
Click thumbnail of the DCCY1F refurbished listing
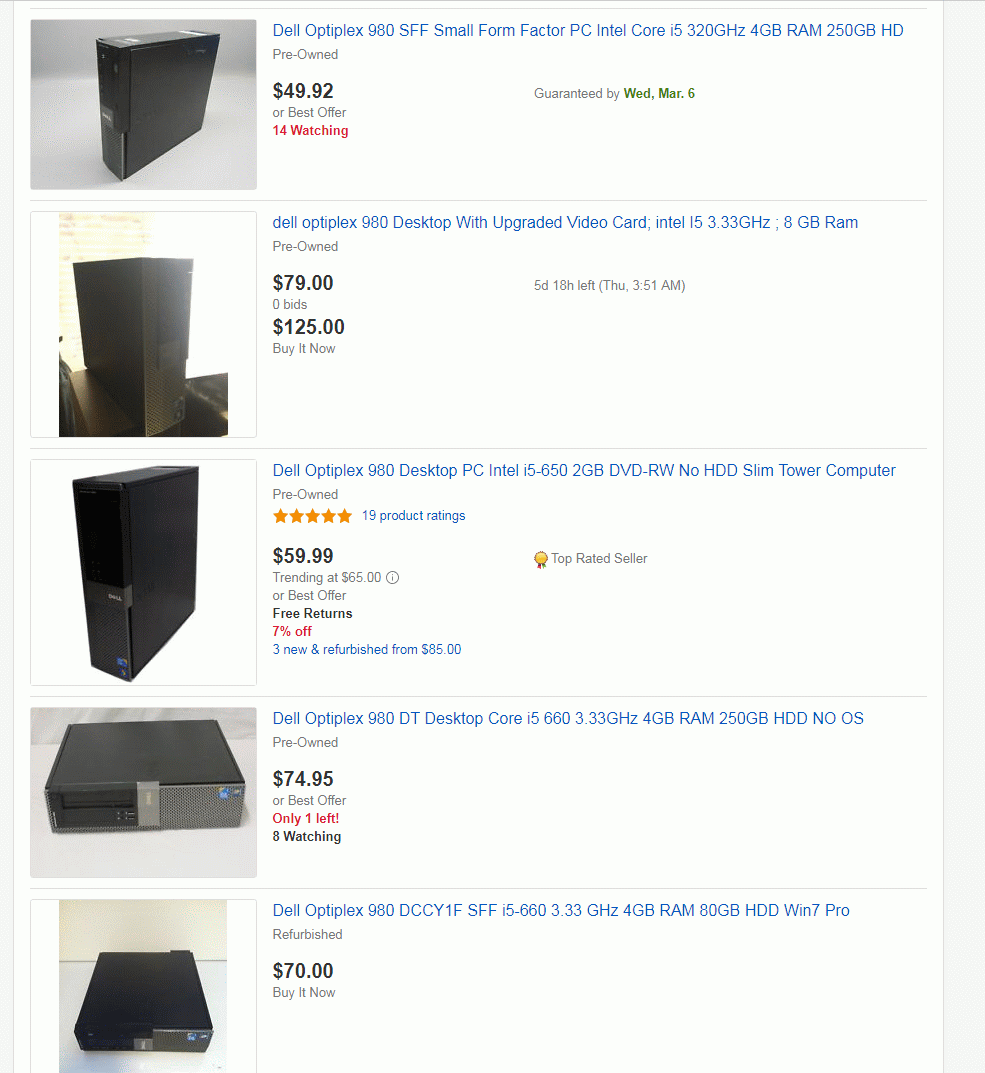tap(143, 985)
